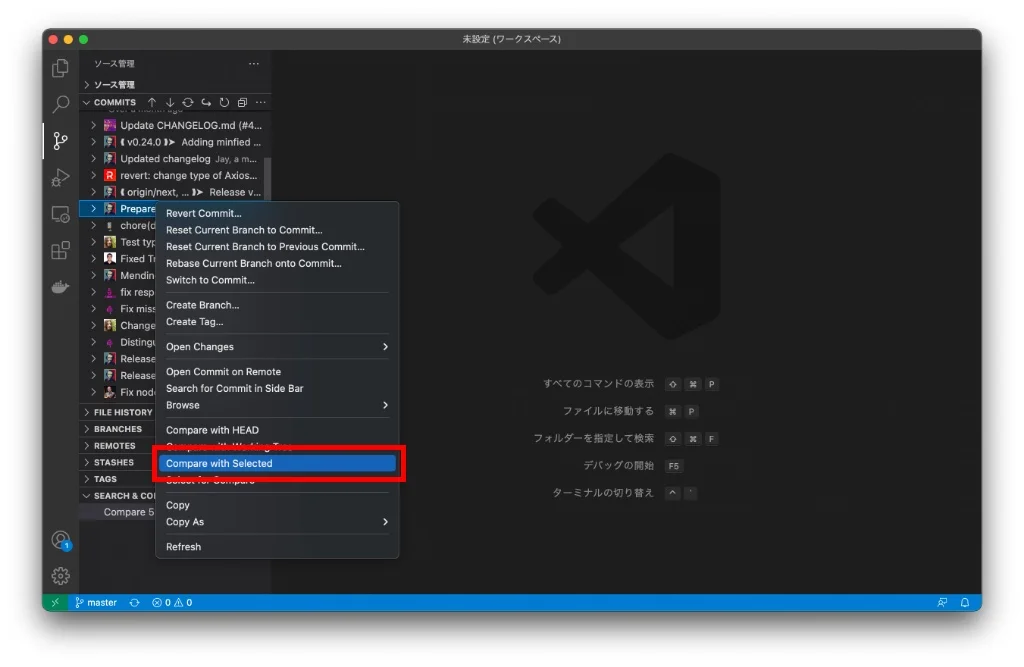
Task: Open the Open Changes submenu
Action: pos(277,347)
